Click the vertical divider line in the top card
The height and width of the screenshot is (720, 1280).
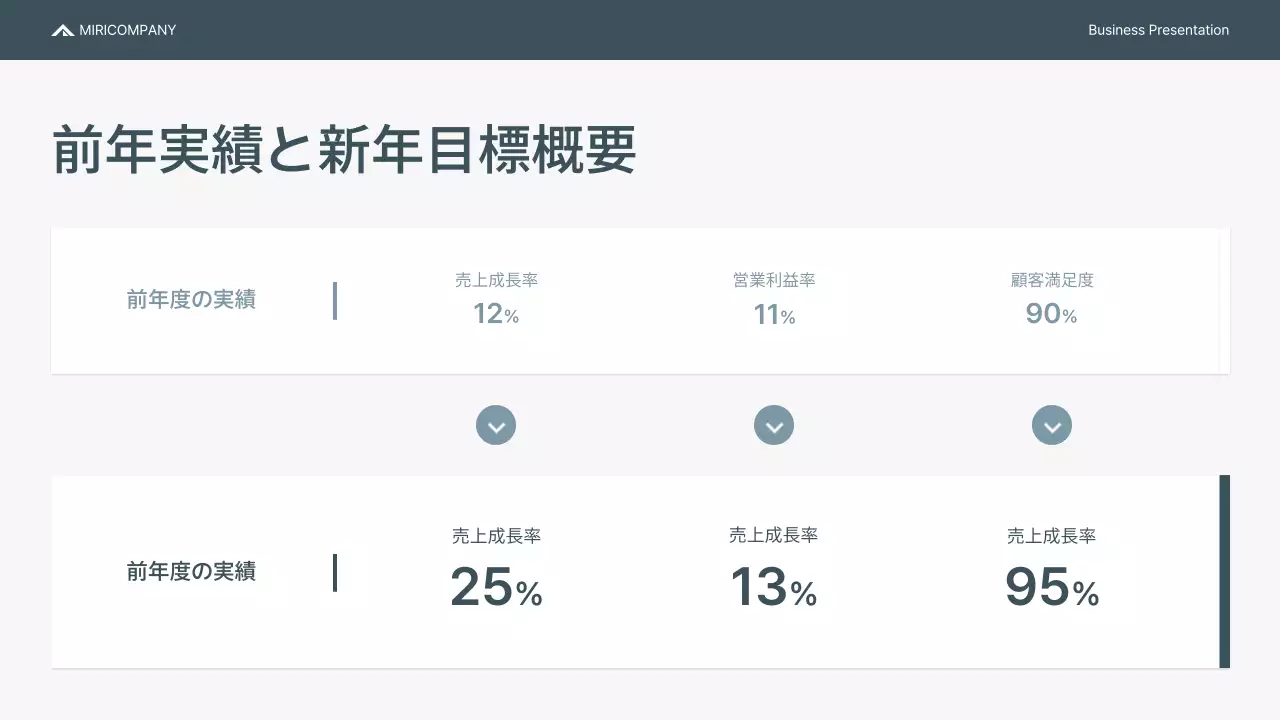point(335,301)
